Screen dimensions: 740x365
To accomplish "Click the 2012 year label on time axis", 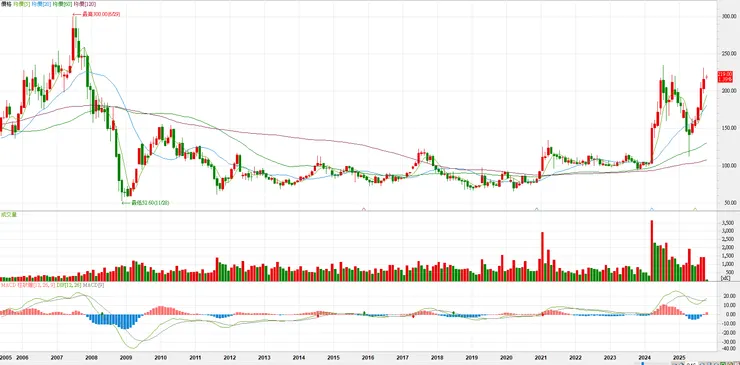I will click(x=229, y=358).
